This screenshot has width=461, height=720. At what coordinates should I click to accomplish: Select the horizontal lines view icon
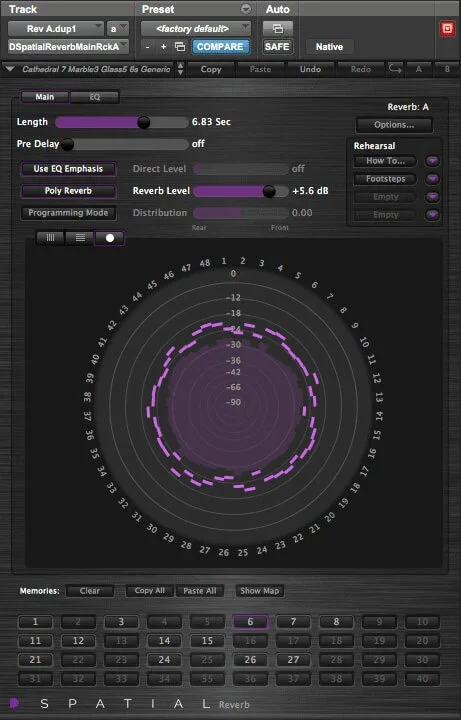[x=80, y=237]
